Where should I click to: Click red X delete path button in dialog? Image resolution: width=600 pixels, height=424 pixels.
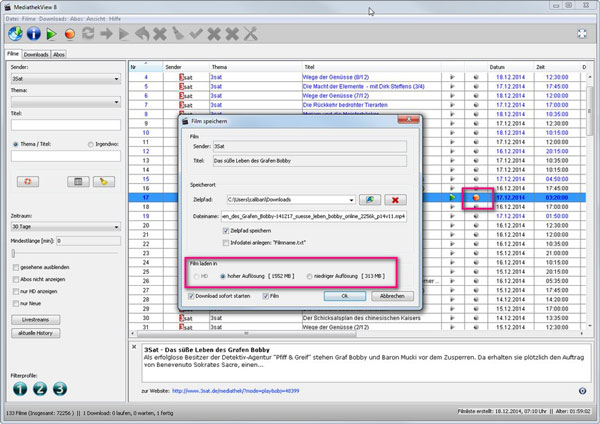[395, 200]
